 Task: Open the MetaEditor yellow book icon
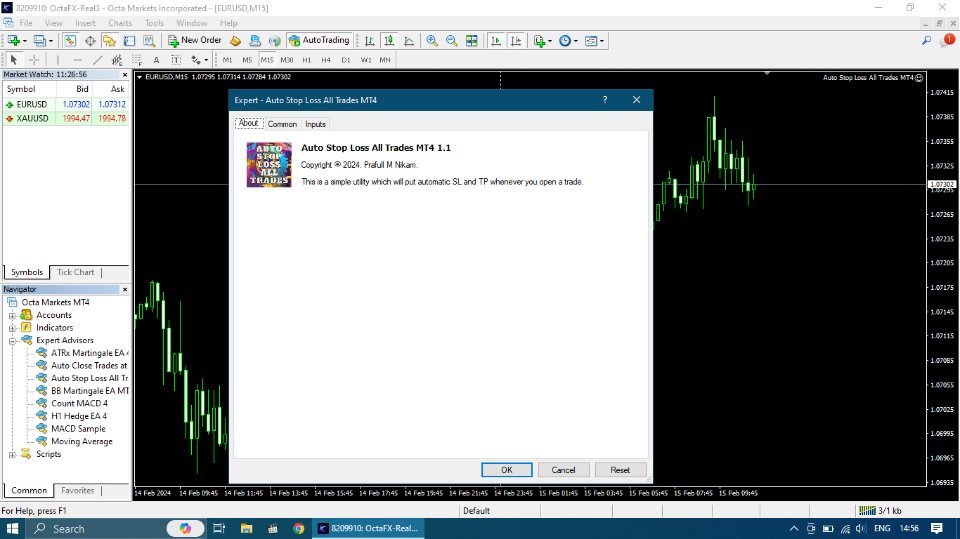(235, 40)
